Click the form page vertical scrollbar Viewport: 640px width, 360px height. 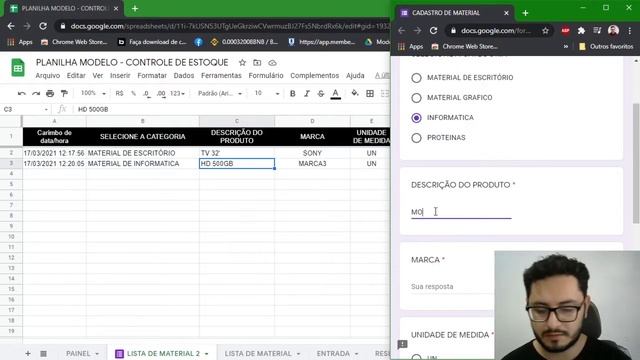[x=636, y=163]
